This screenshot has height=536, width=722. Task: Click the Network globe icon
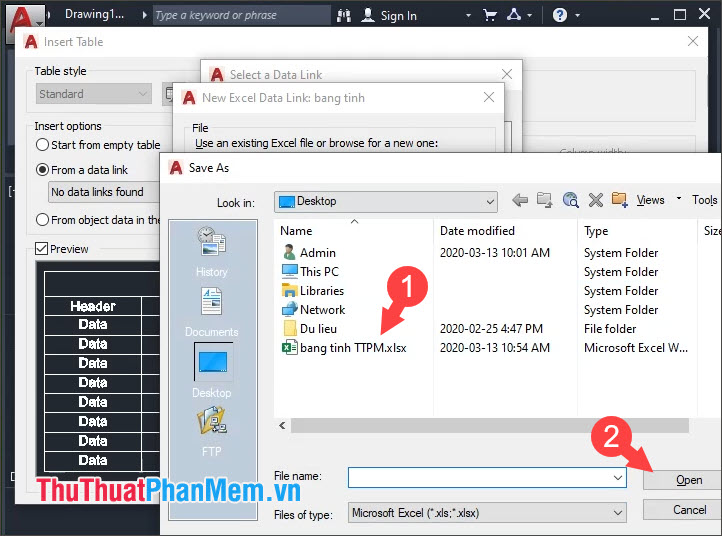[x=290, y=309]
